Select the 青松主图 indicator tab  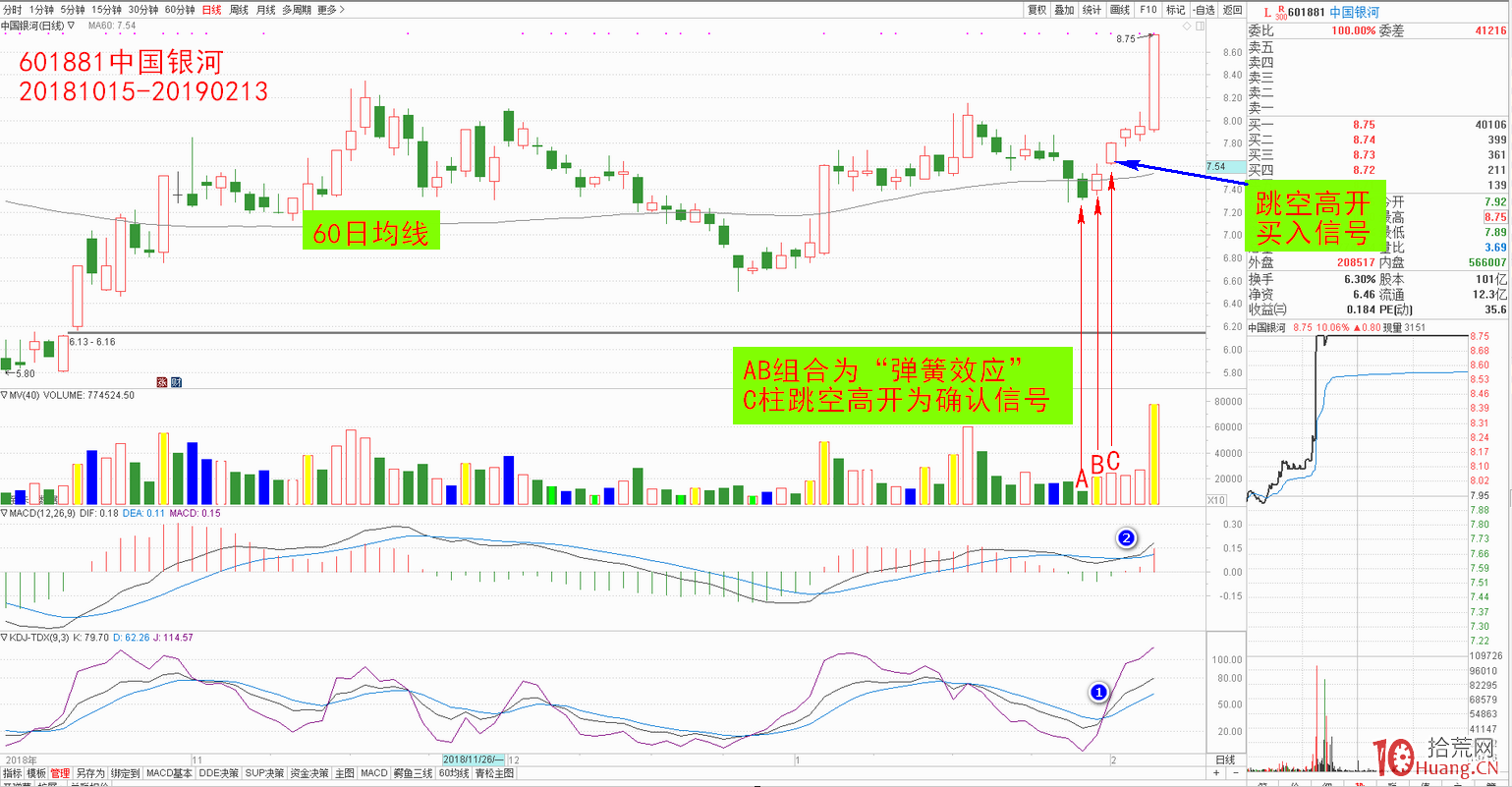(495, 774)
